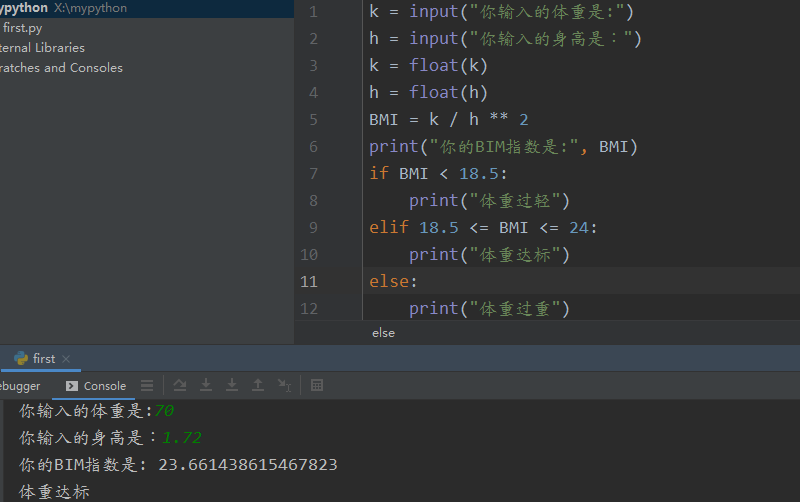Click the console input value 1.72
Screen dimensions: 800x502
click(x=182, y=438)
